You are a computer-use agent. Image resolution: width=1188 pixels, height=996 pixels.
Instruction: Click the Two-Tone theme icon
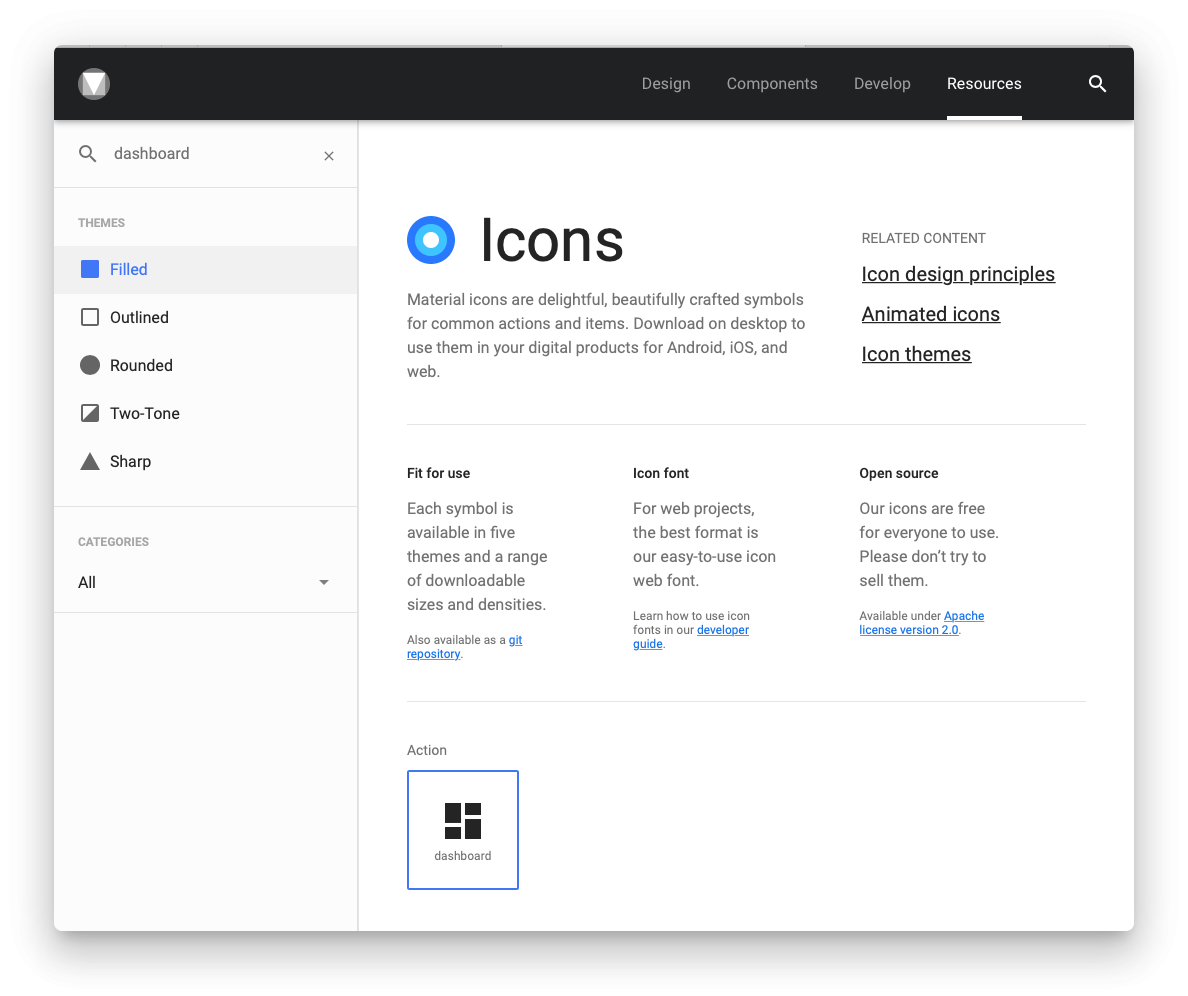90,413
